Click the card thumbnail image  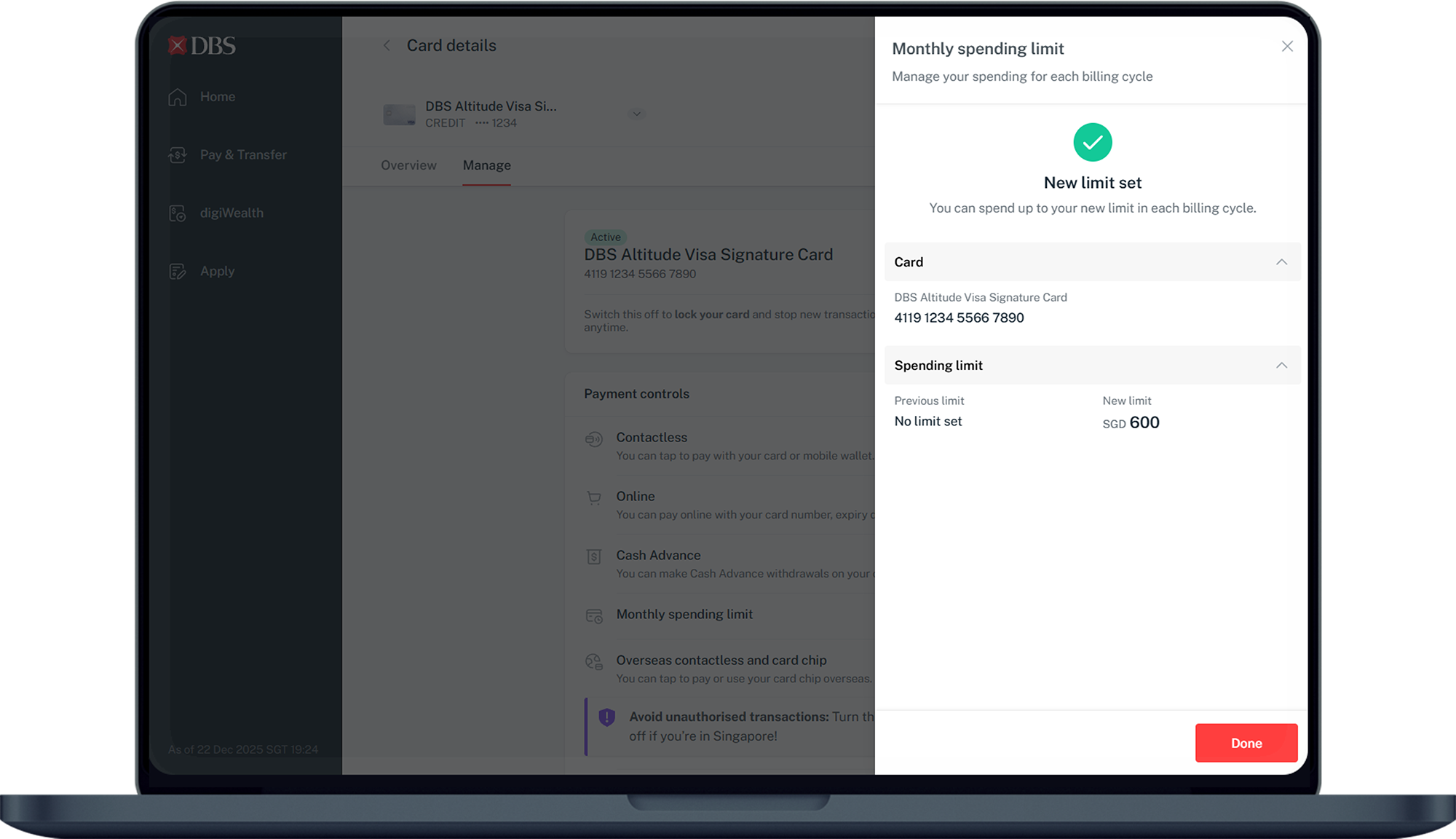(x=399, y=114)
